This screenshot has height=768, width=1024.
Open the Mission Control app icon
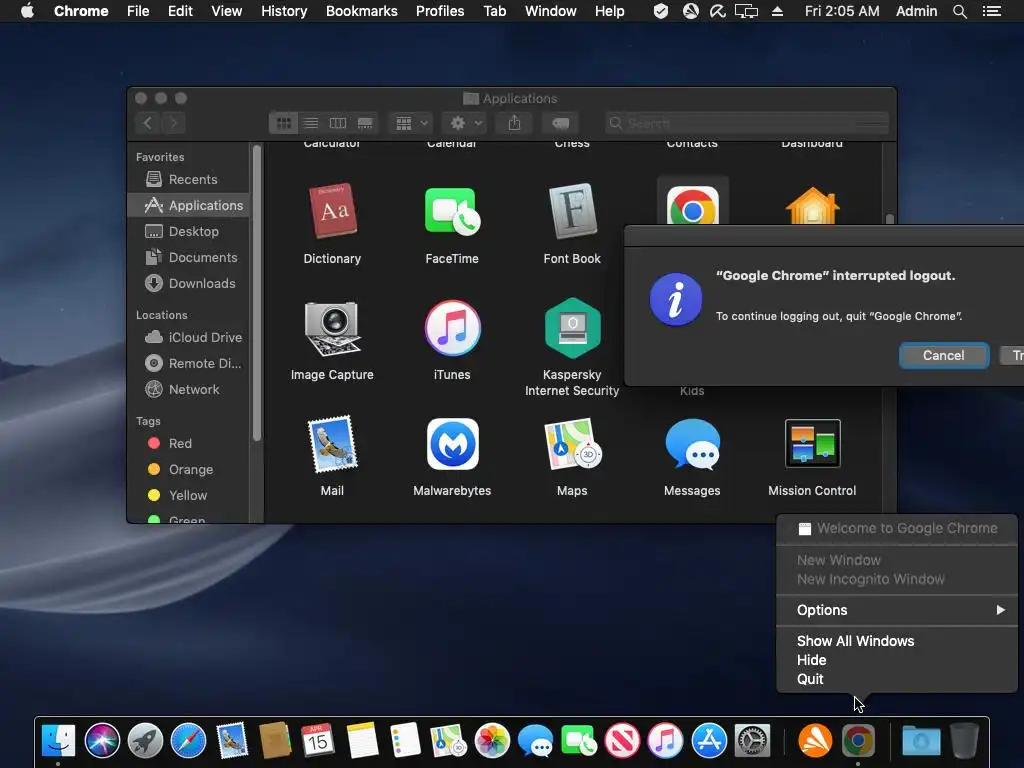point(812,444)
